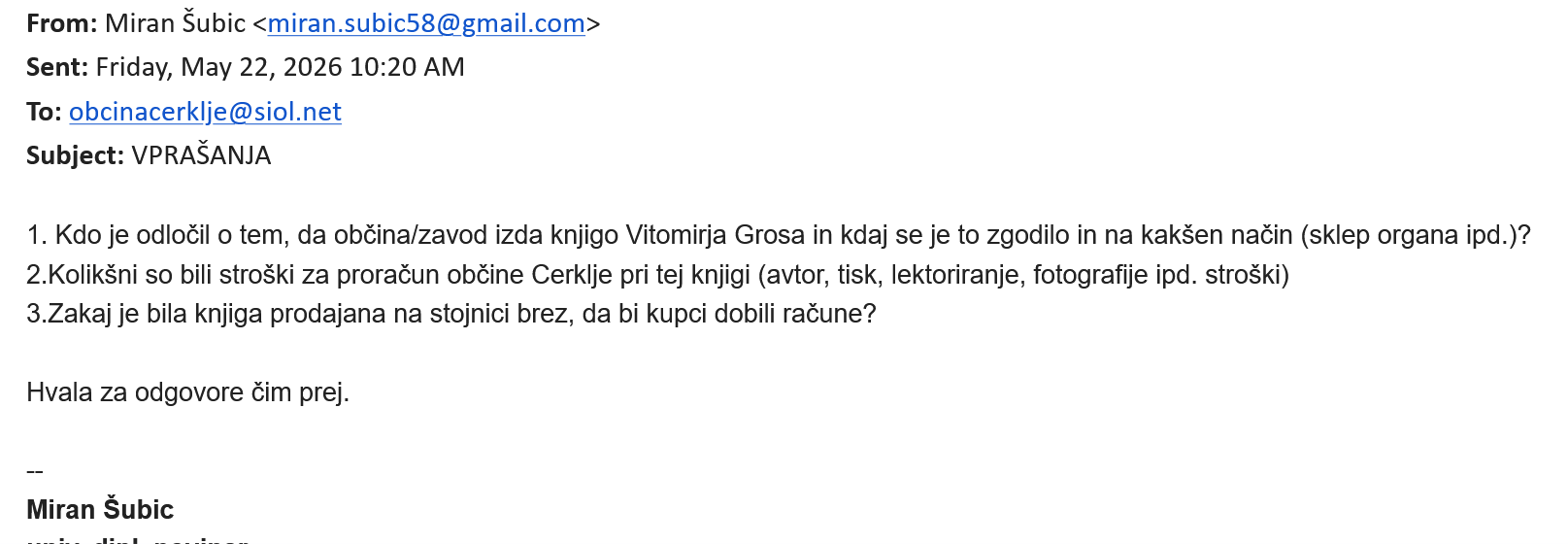The width and height of the screenshot is (1568, 544).
Task: Click the bold signature name Miran Šubic
Action: (100, 509)
